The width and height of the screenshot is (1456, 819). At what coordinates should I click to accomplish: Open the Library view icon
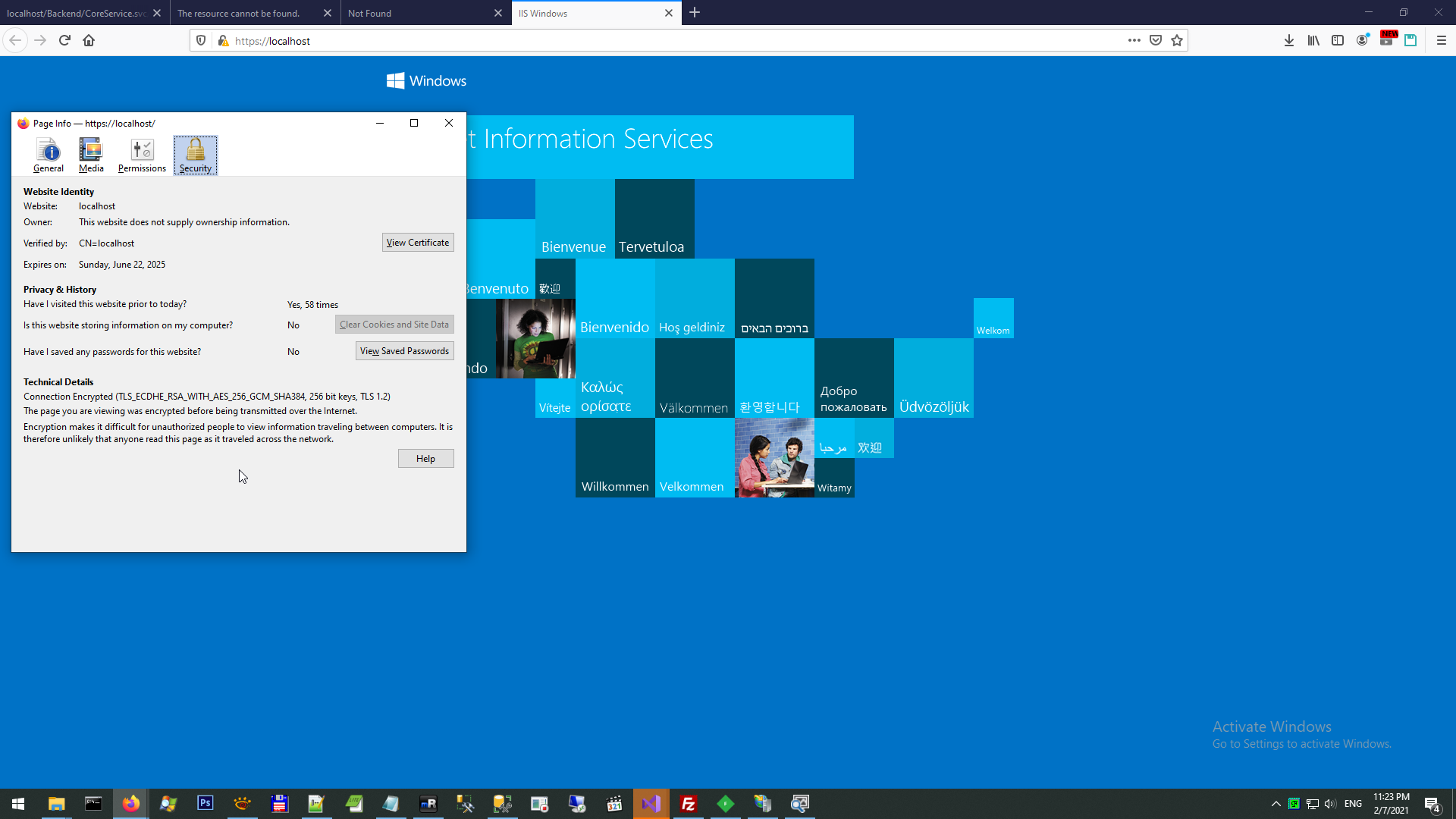coord(1313,41)
